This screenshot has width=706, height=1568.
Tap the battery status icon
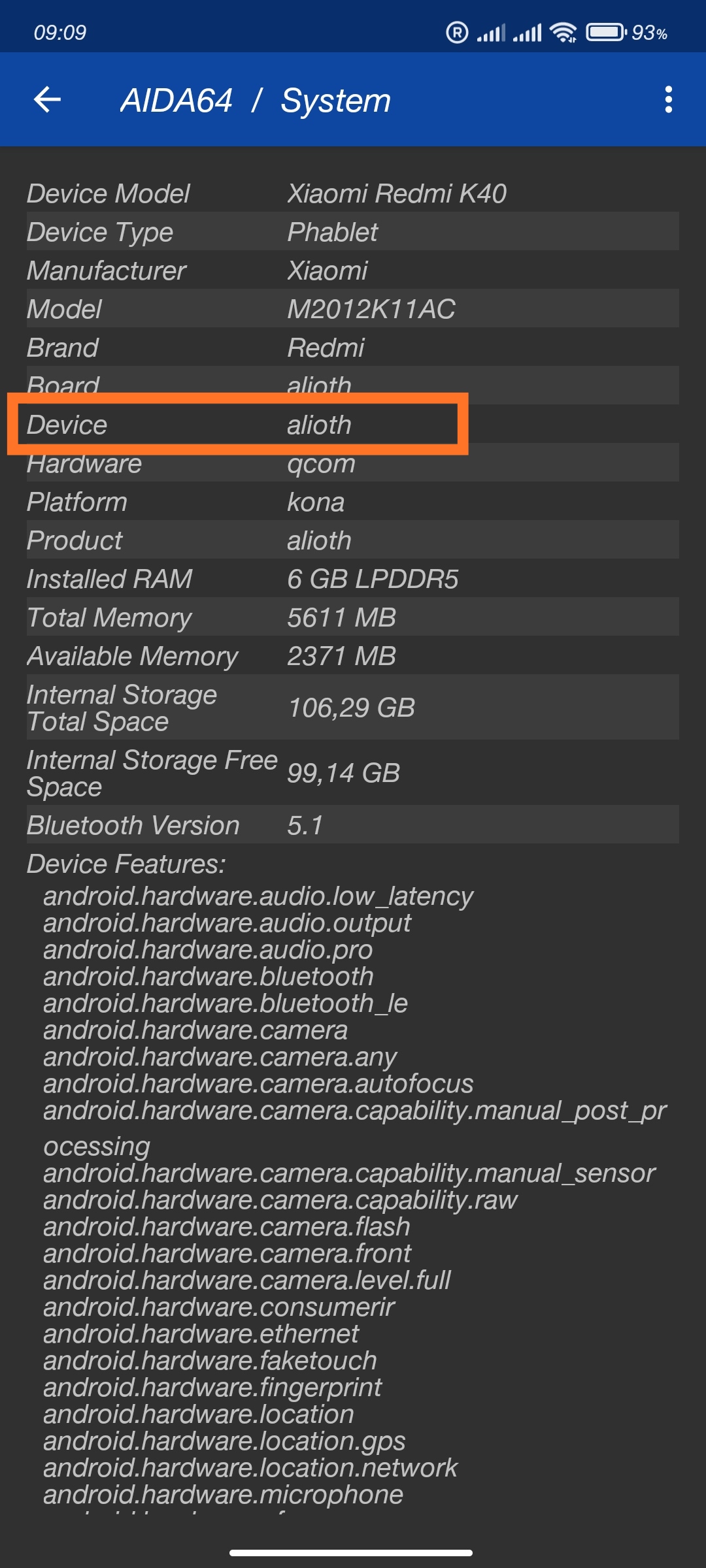point(606,32)
